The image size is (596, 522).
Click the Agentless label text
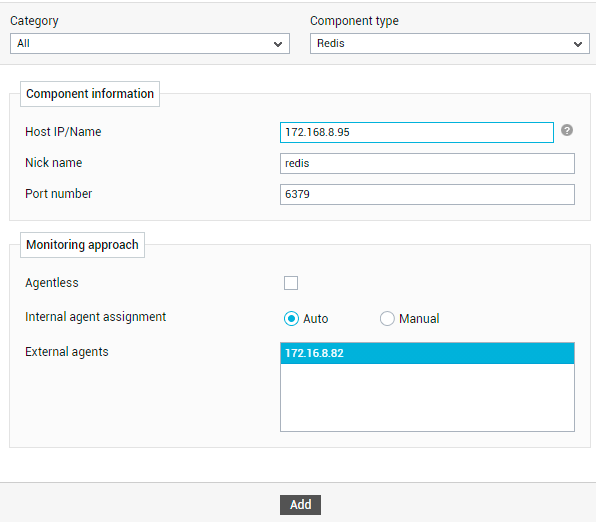(x=52, y=283)
